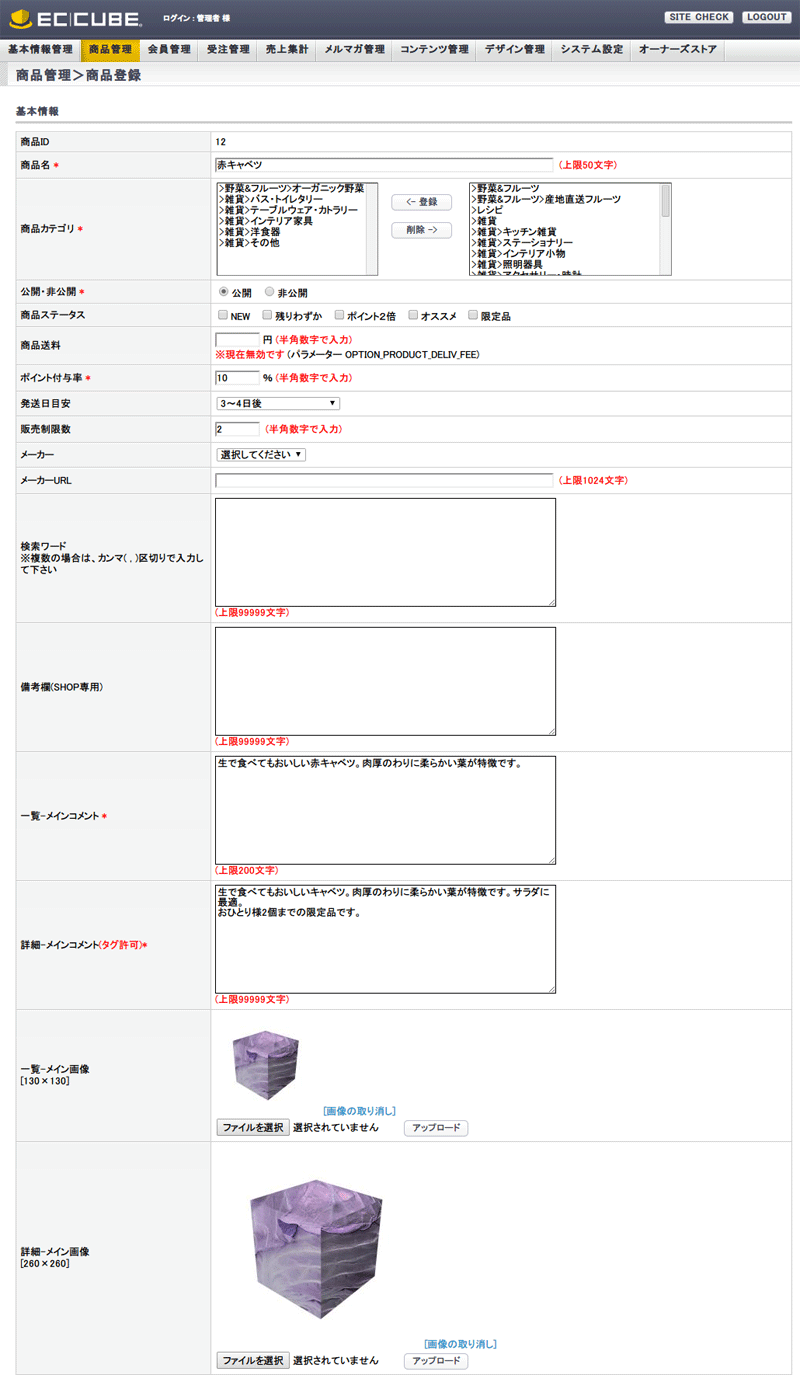Click the 商品名 input field
Image resolution: width=800 pixels, height=1375 pixels.
tap(383, 165)
